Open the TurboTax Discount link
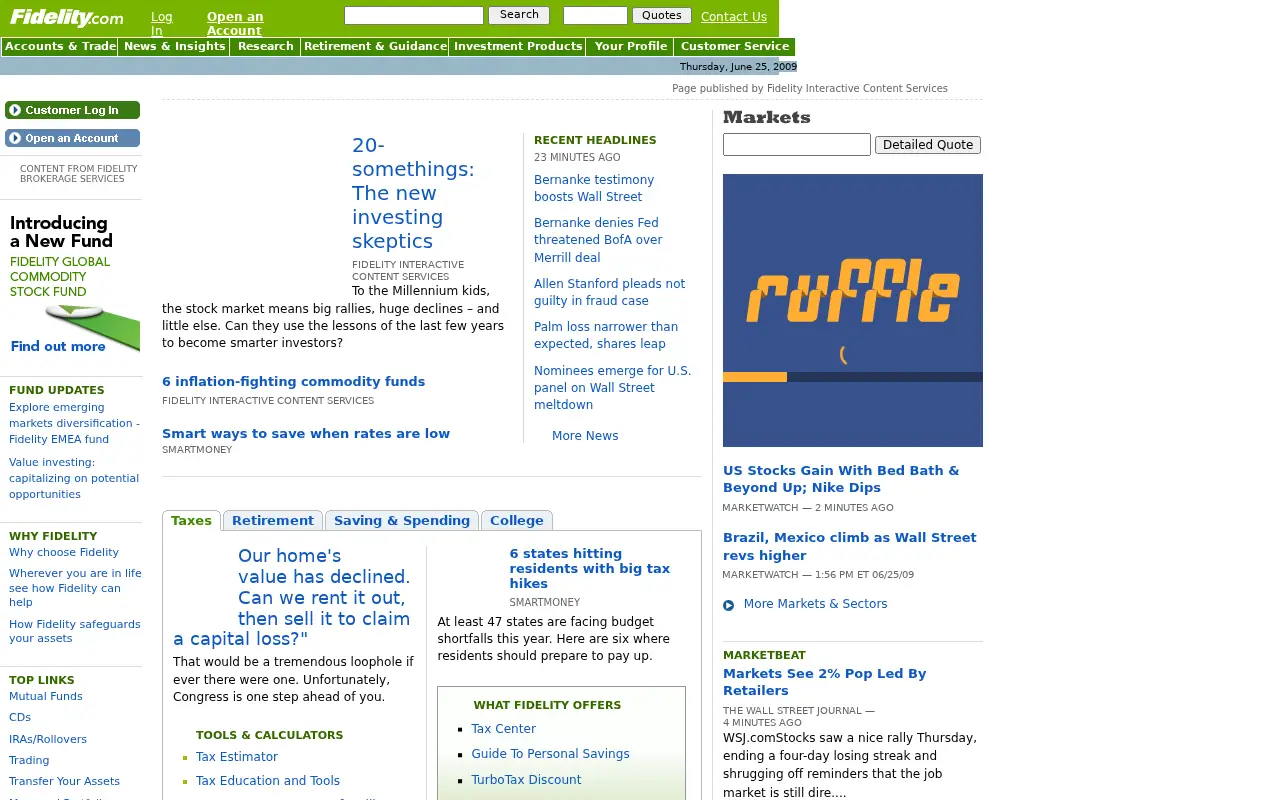This screenshot has height=800, width=1280. 526,780
